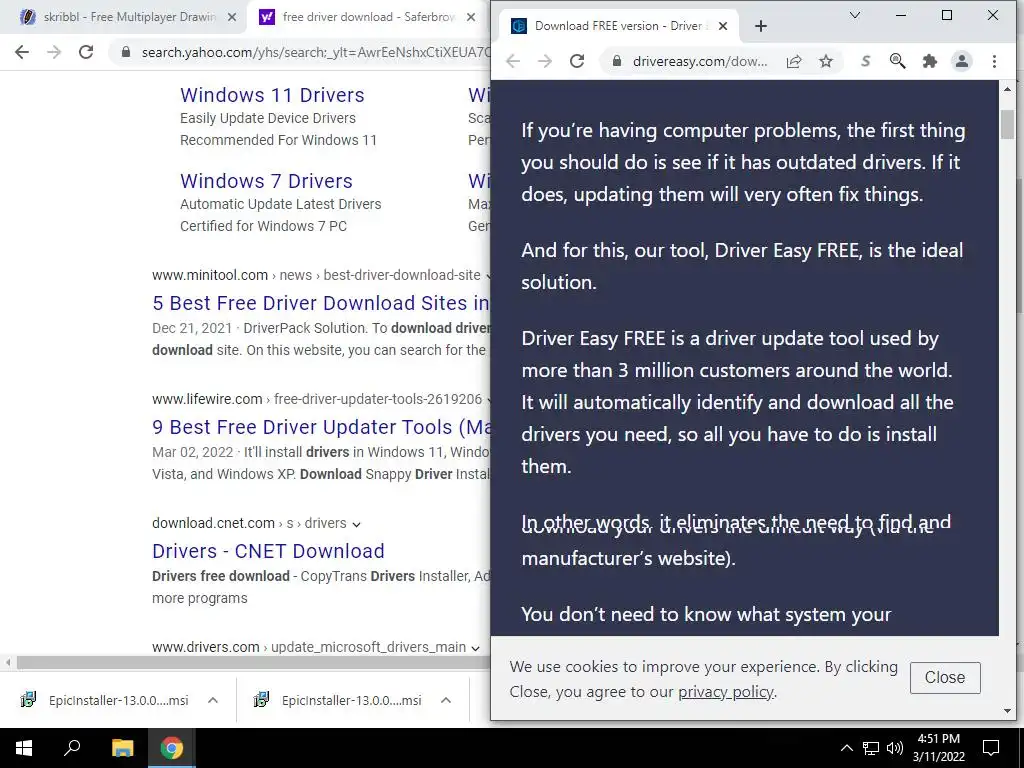Viewport: 1024px width, 768px height.
Task: Close the skribbl tab
Action: (232, 17)
